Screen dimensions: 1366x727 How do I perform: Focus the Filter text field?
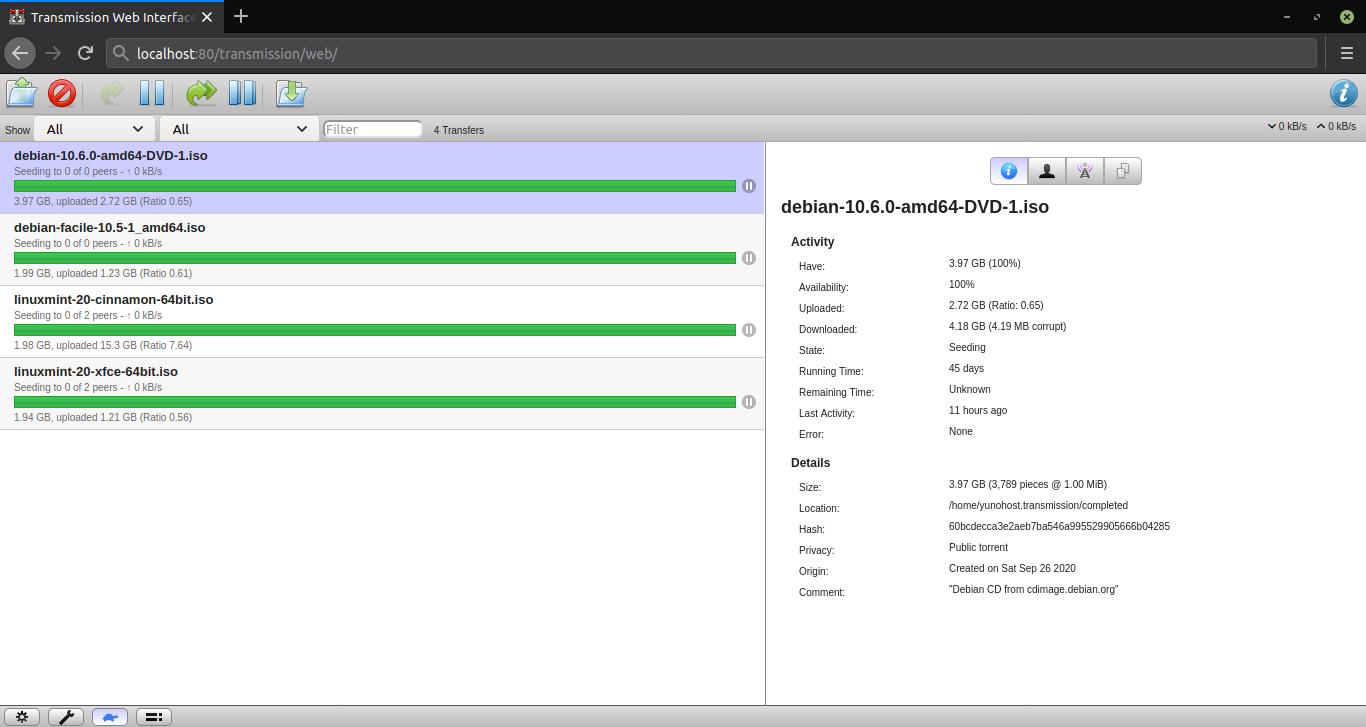coord(373,129)
